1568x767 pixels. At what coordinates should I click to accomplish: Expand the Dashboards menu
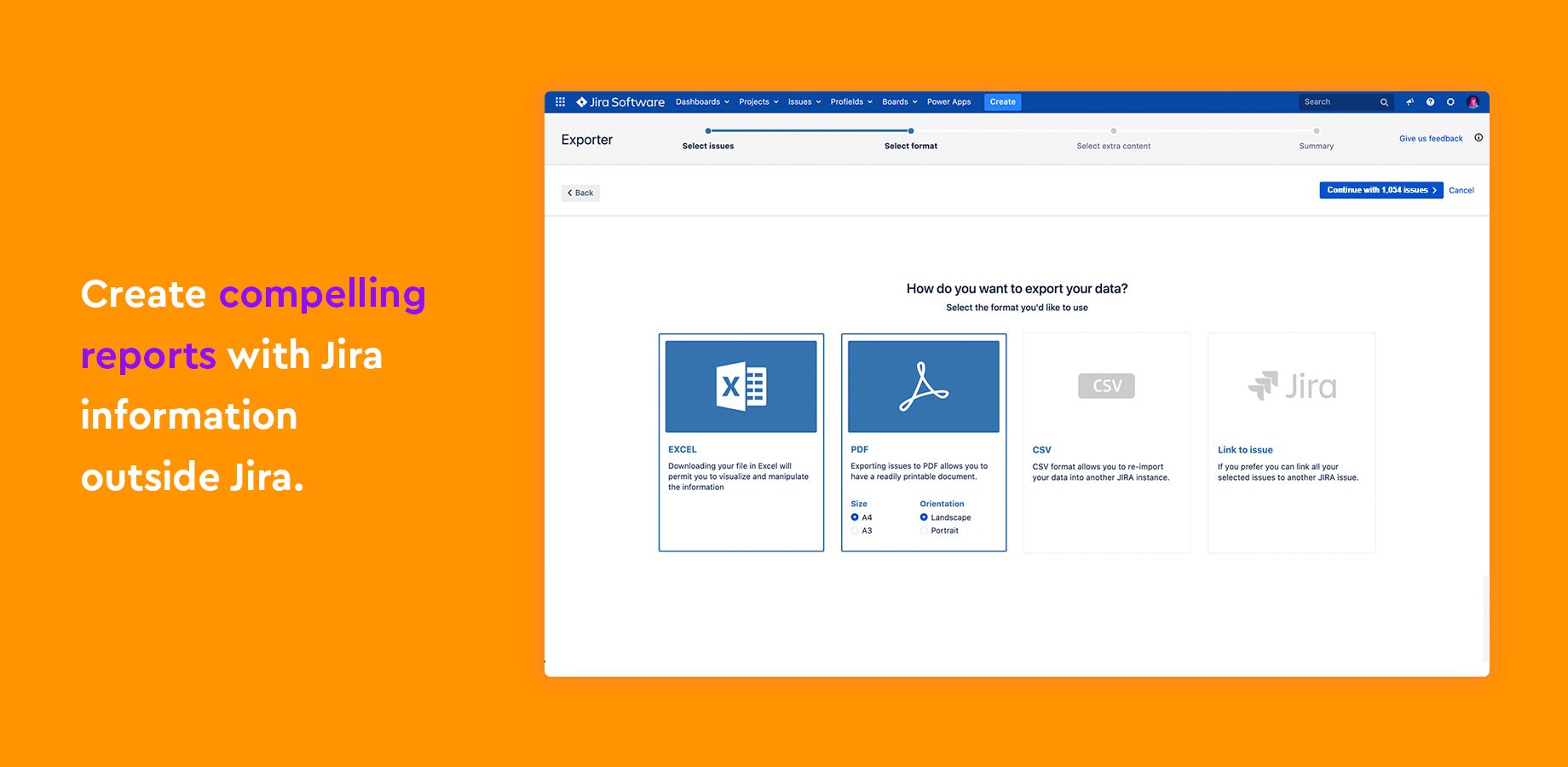[702, 101]
